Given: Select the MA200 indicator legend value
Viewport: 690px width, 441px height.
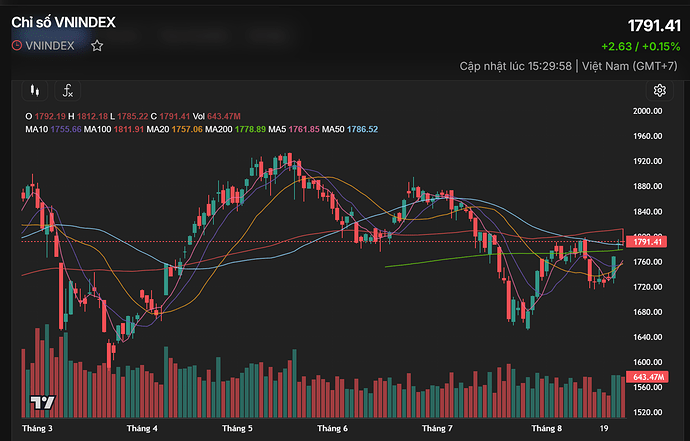Looking at the screenshot, I should tap(250, 129).
